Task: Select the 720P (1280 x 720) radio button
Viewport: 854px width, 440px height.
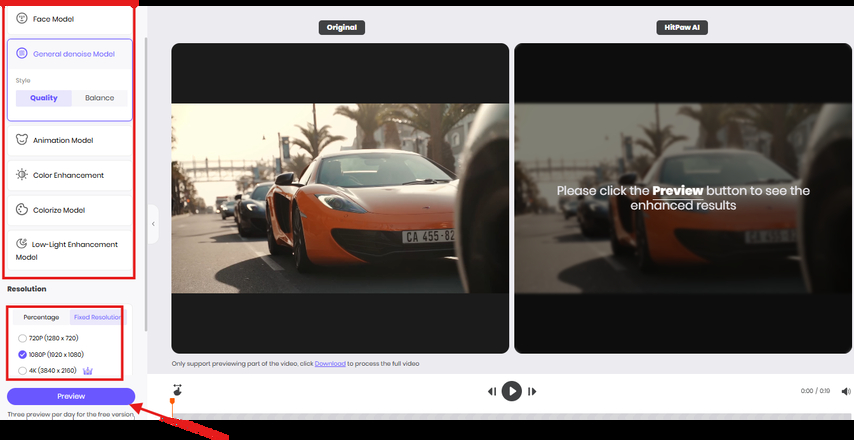Action: tap(22, 338)
